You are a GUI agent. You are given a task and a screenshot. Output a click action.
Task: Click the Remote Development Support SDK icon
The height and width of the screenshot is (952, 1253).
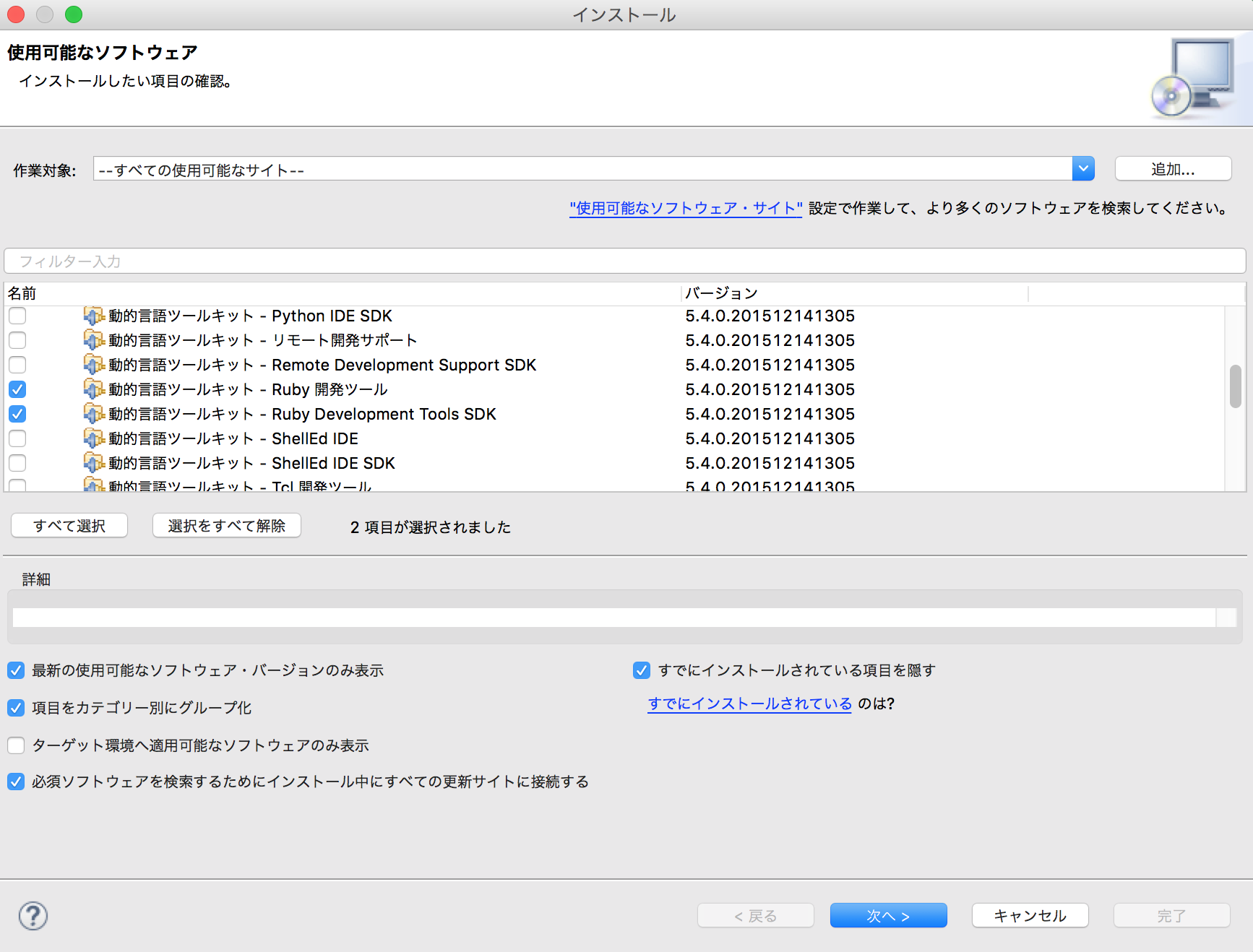pos(95,365)
